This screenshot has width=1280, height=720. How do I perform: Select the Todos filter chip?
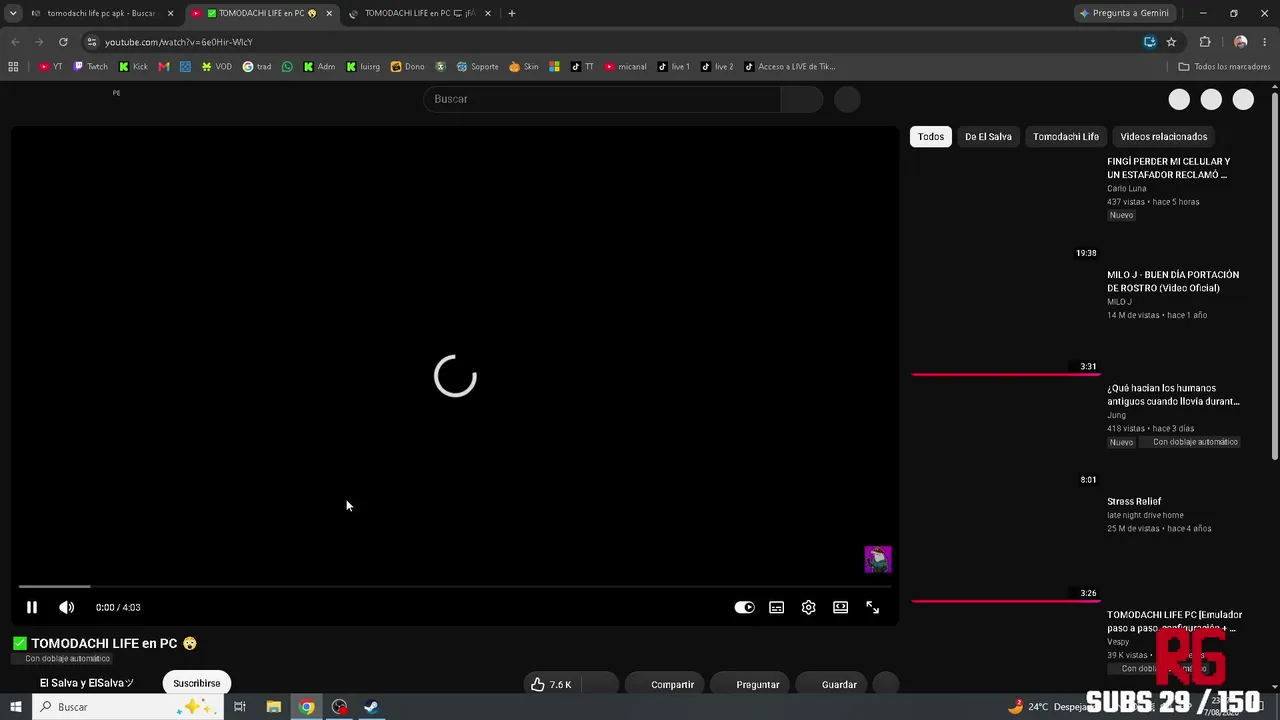[930, 137]
